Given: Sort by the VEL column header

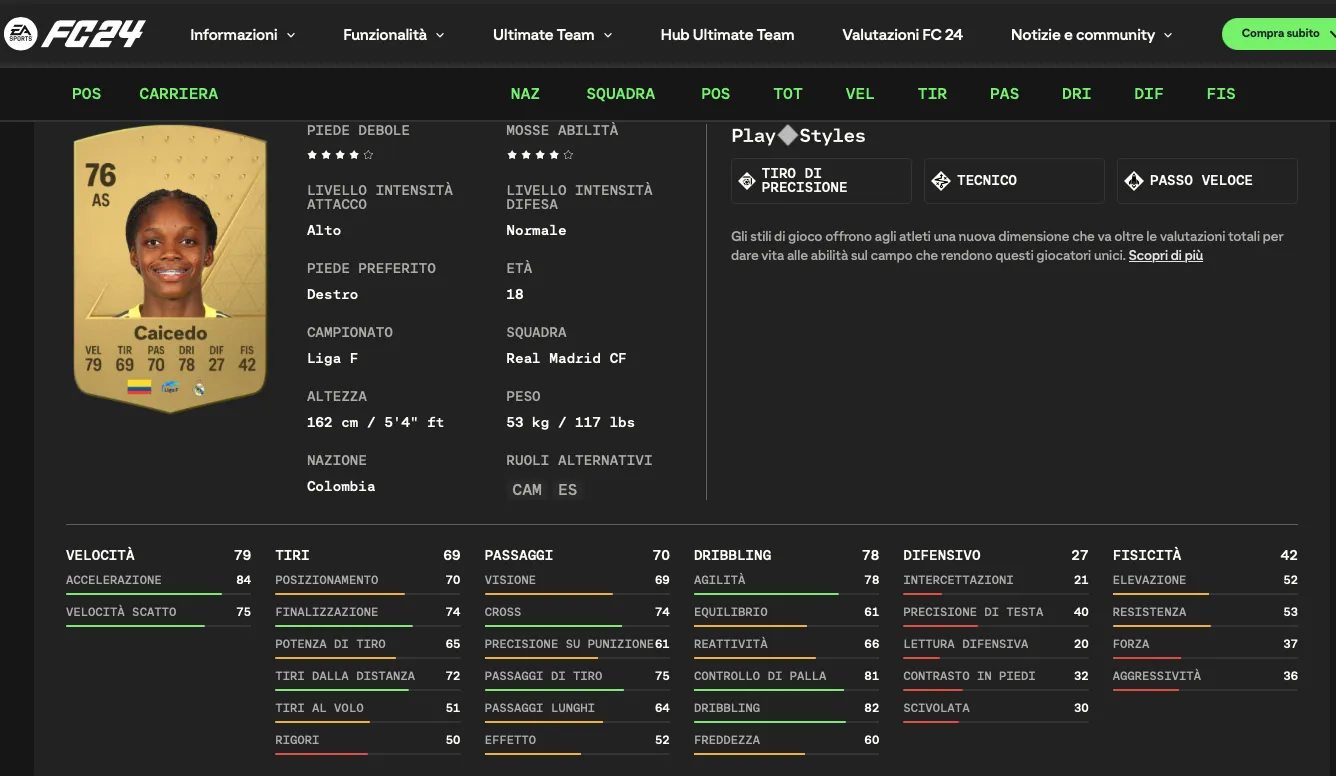Looking at the screenshot, I should pyautogui.click(x=860, y=94).
